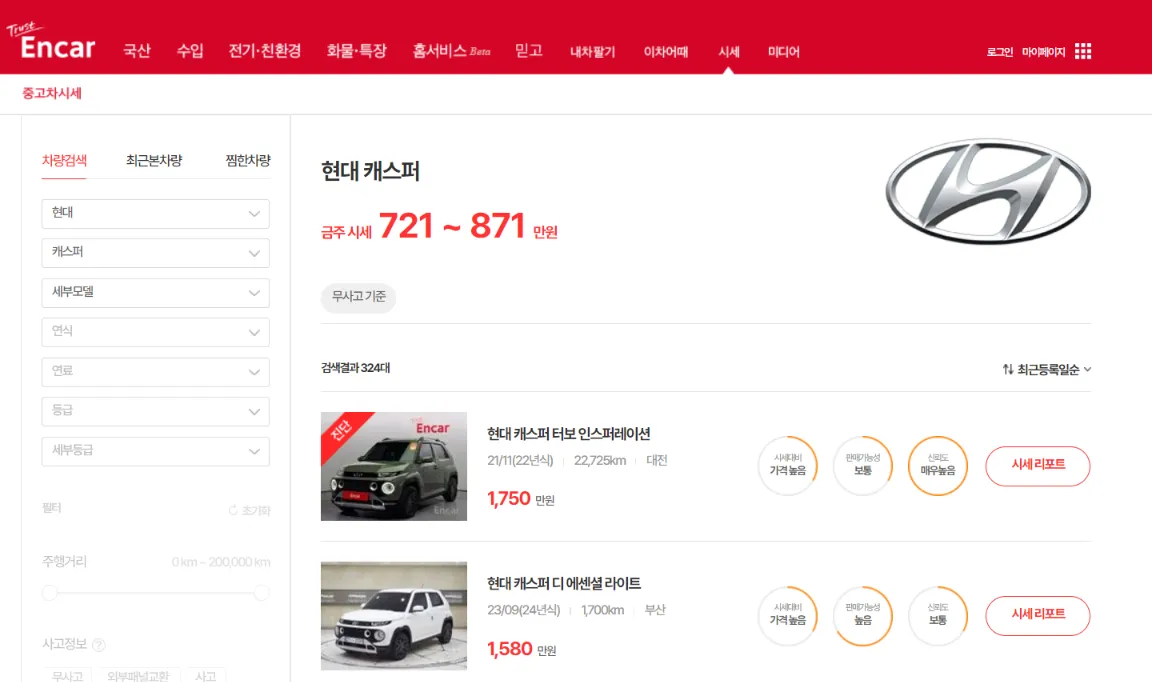Click the 주행거리 slider minimum handle
This screenshot has width=1152, height=682.
coord(50,592)
